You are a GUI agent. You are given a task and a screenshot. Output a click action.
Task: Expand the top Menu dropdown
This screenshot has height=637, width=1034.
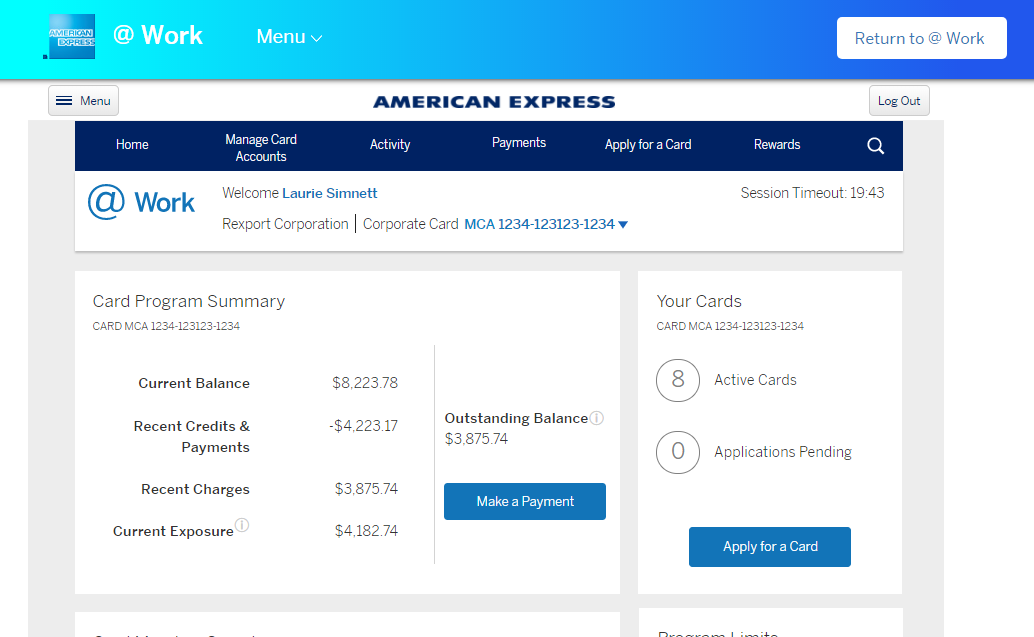(x=289, y=37)
